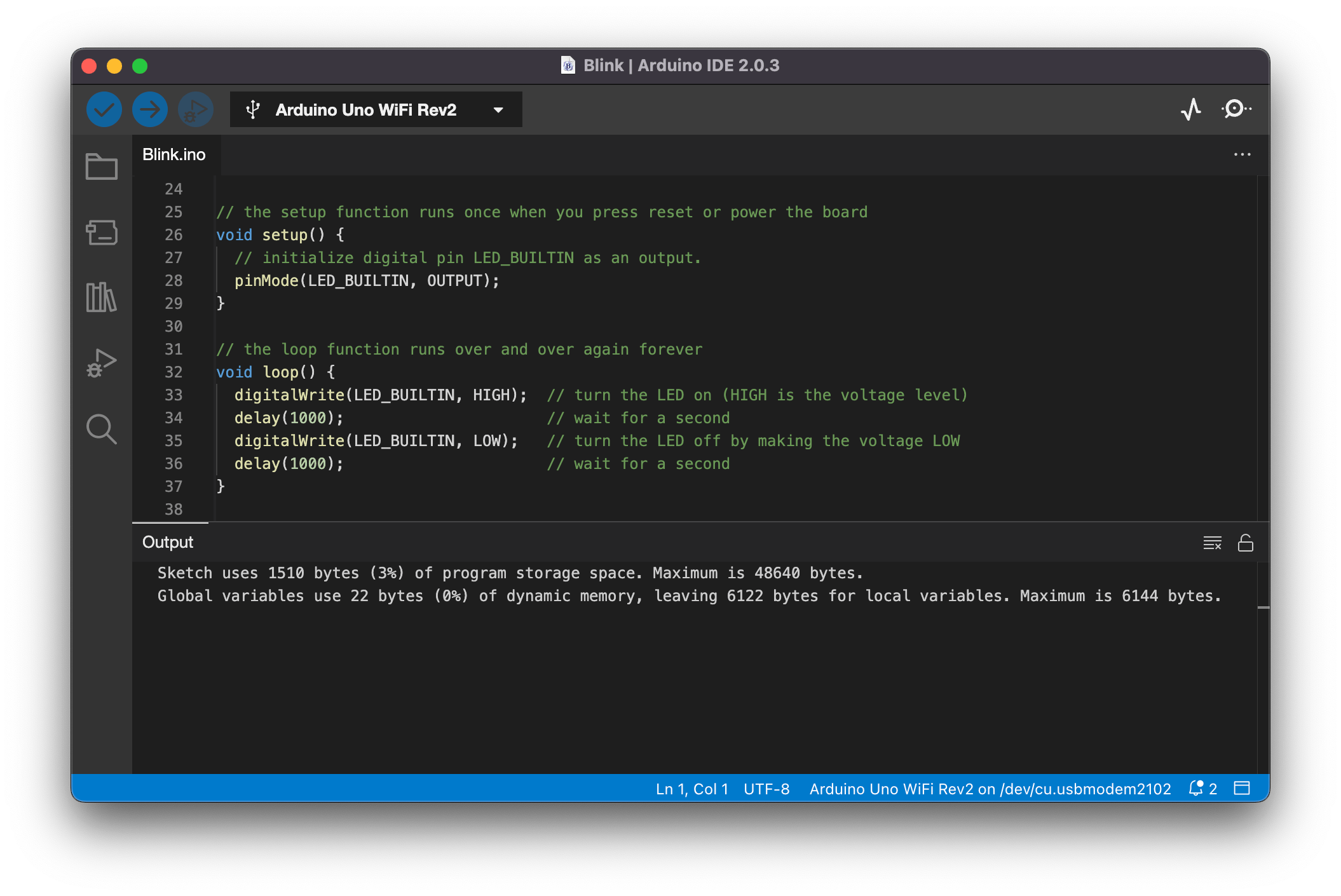Open the Serial Plotter
Viewport: 1341px width, 896px height.
click(x=1190, y=109)
